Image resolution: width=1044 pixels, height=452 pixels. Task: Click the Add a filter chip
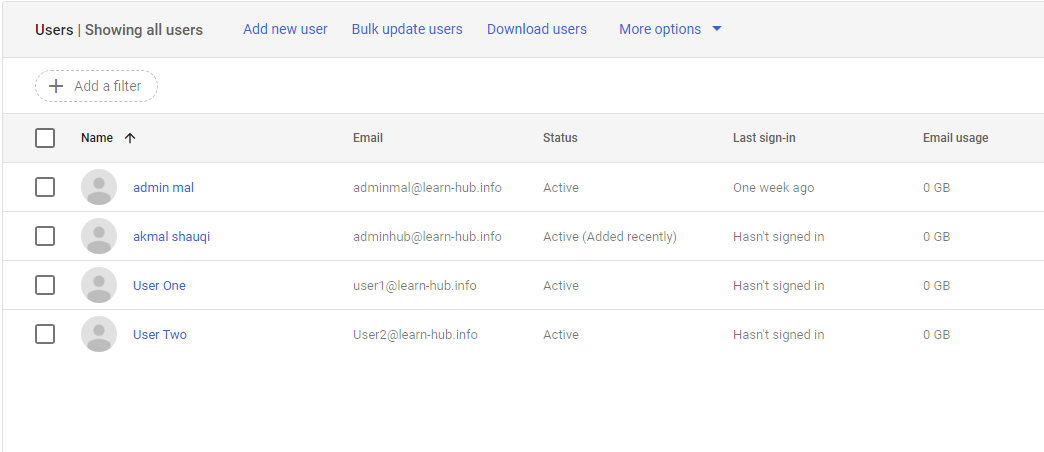point(97,86)
